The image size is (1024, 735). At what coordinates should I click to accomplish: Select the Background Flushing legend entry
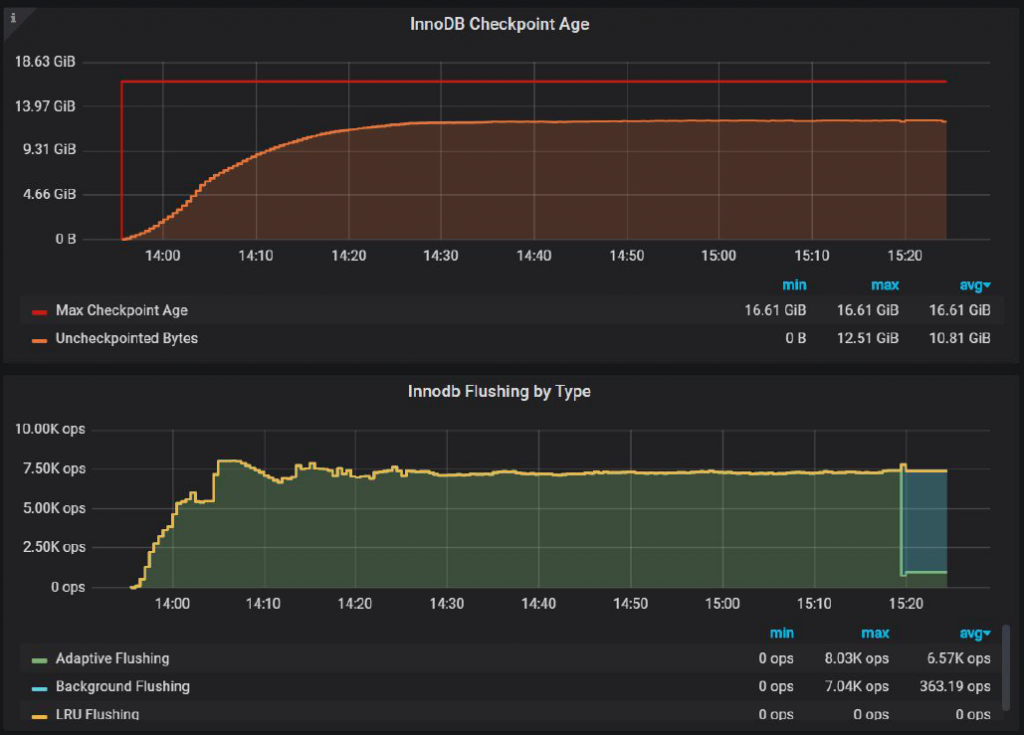[123, 686]
